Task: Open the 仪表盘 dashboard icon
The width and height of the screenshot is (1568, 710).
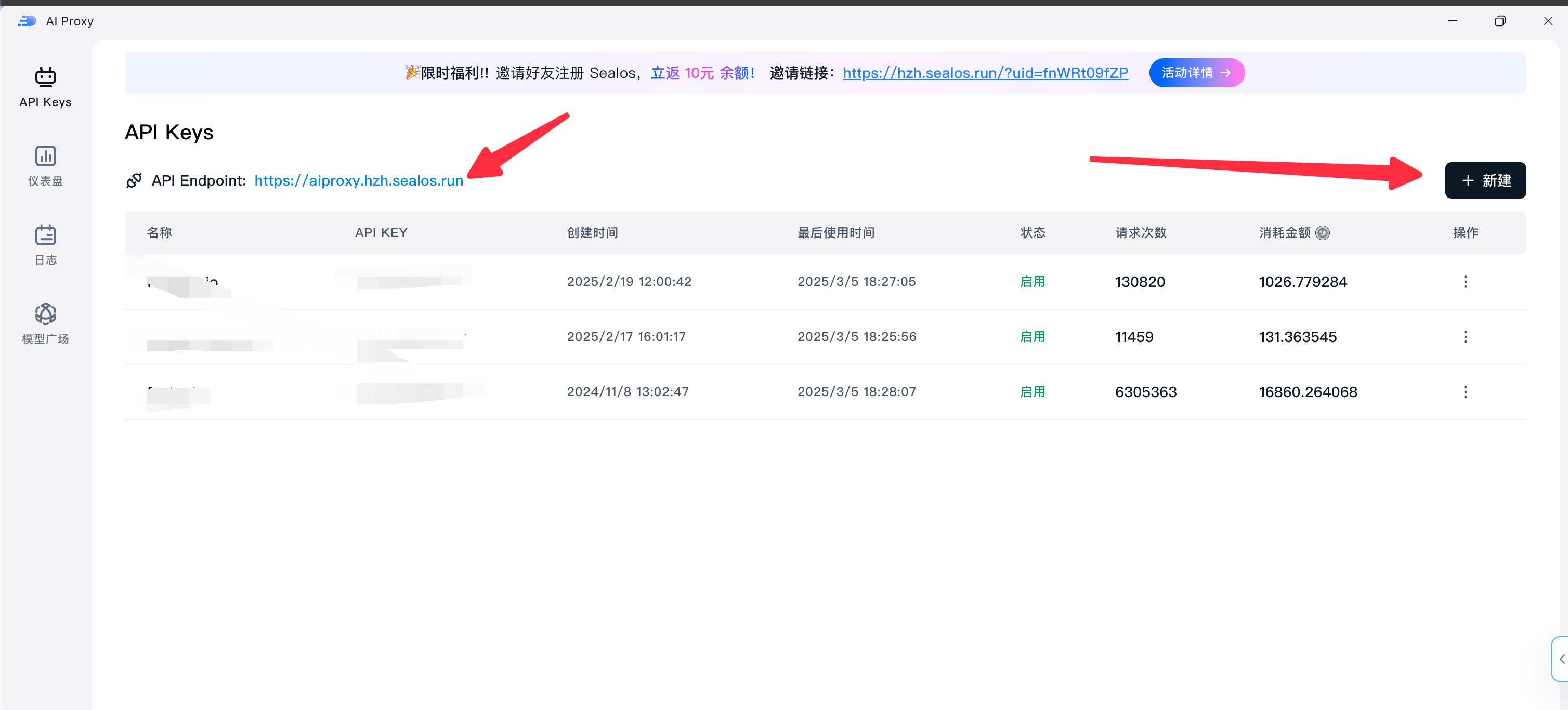Action: 45,156
